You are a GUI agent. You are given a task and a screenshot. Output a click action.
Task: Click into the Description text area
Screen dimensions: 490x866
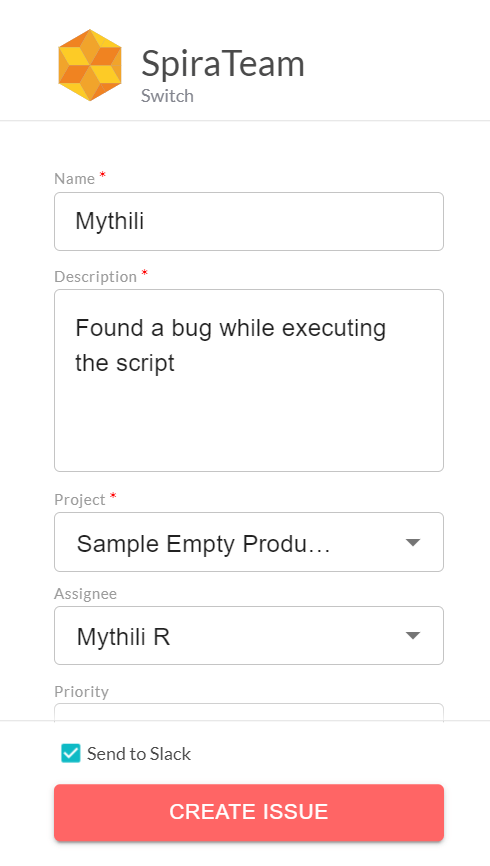(x=249, y=381)
